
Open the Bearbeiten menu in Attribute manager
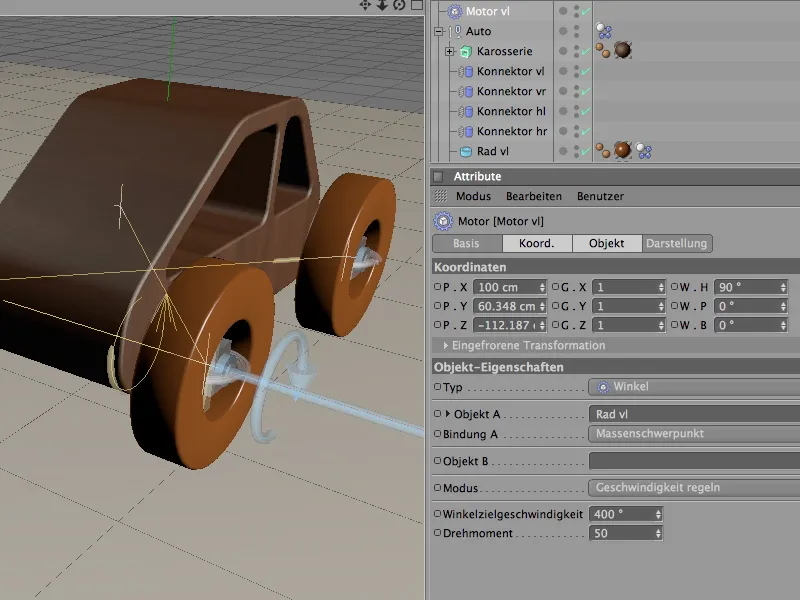pos(533,197)
